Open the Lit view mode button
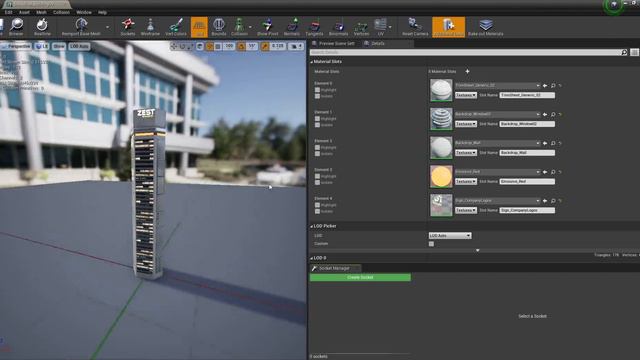640x360 pixels. [x=41, y=46]
